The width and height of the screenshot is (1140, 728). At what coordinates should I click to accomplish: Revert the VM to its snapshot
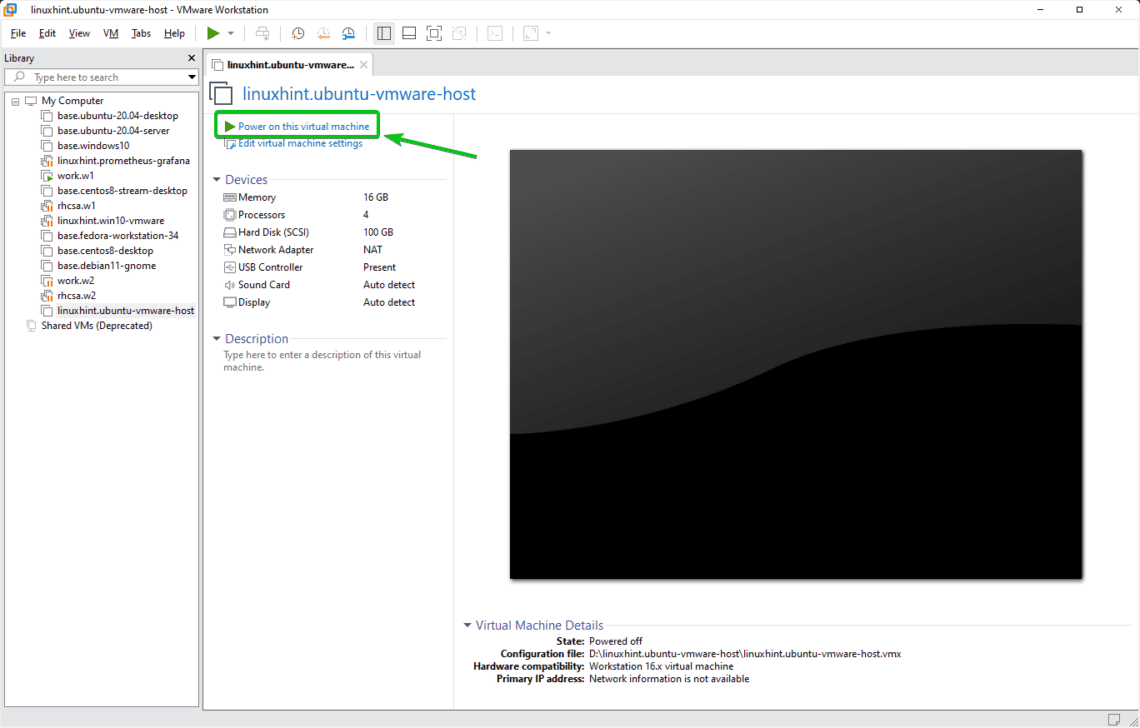point(323,32)
